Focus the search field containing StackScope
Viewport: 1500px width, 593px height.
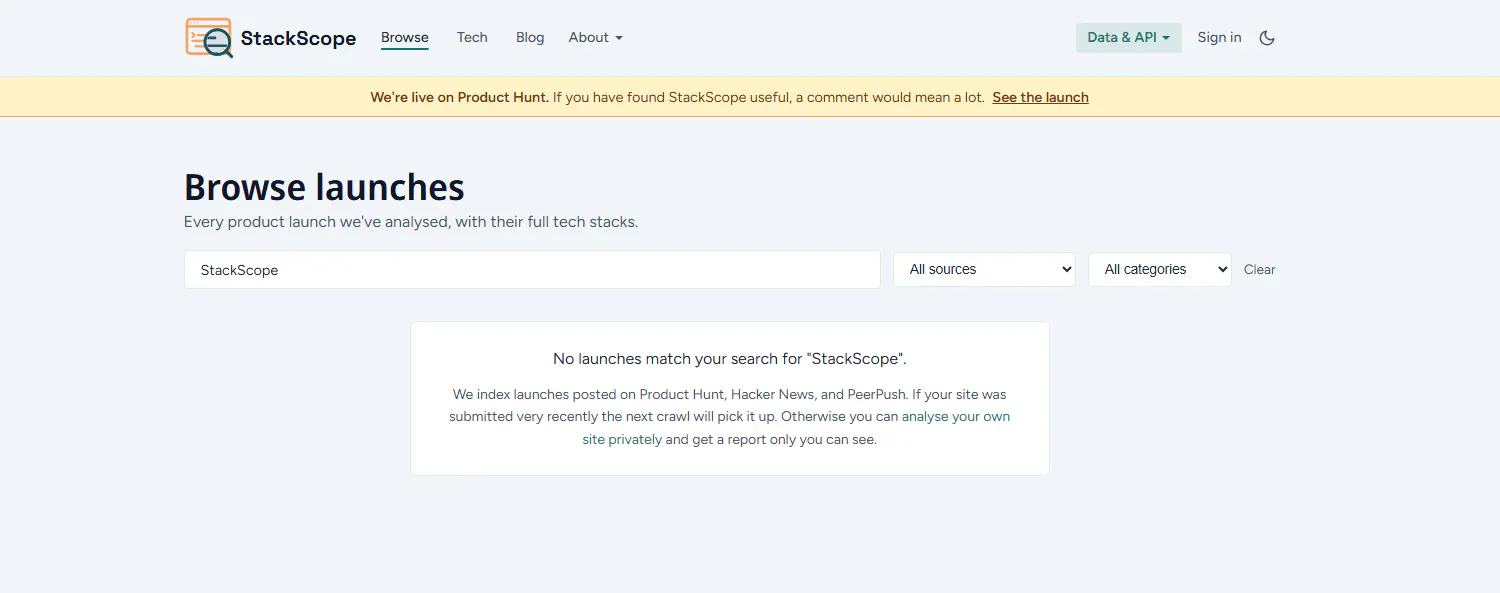(x=532, y=270)
